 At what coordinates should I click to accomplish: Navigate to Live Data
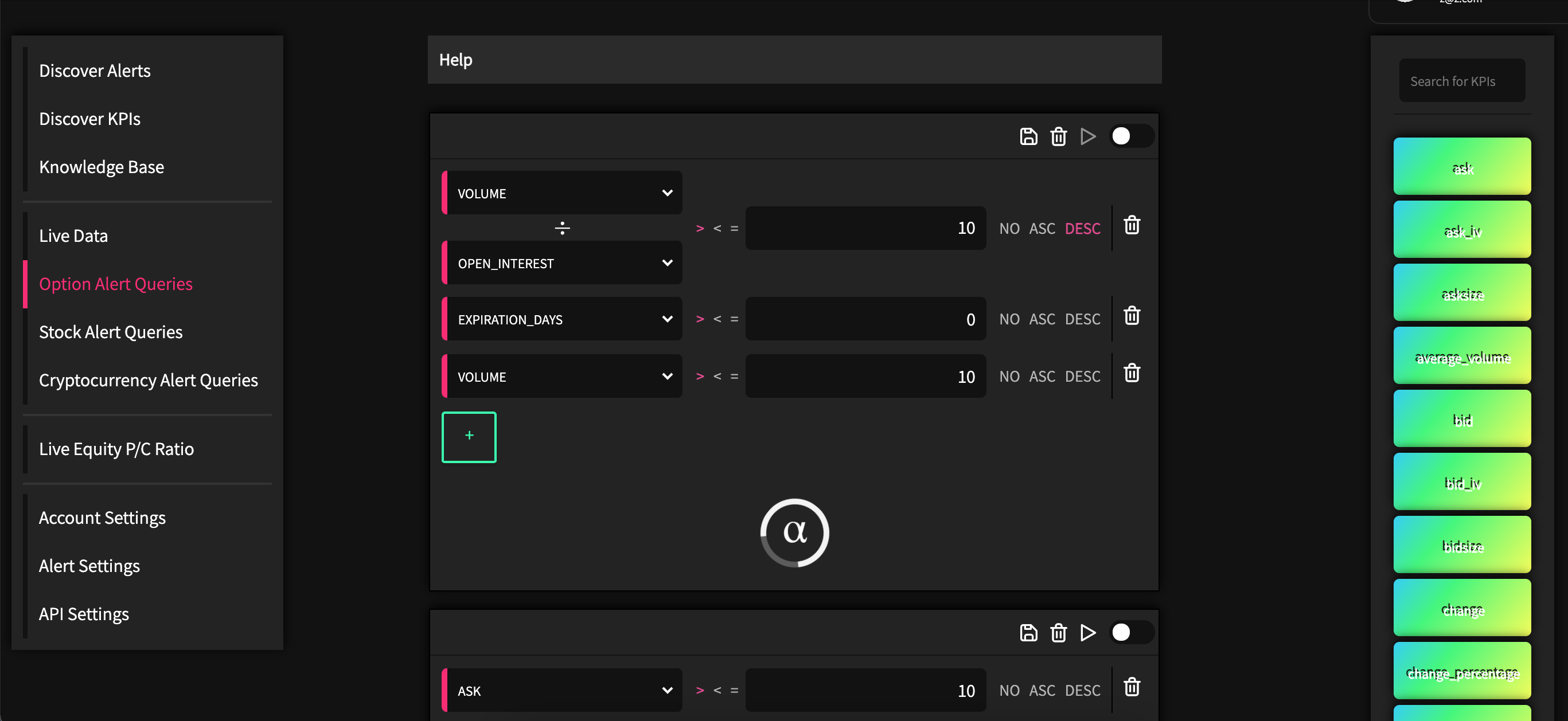click(x=73, y=236)
